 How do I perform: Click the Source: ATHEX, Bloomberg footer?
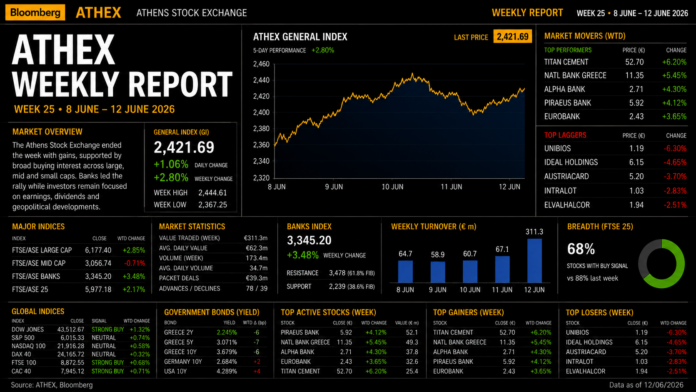point(52,385)
